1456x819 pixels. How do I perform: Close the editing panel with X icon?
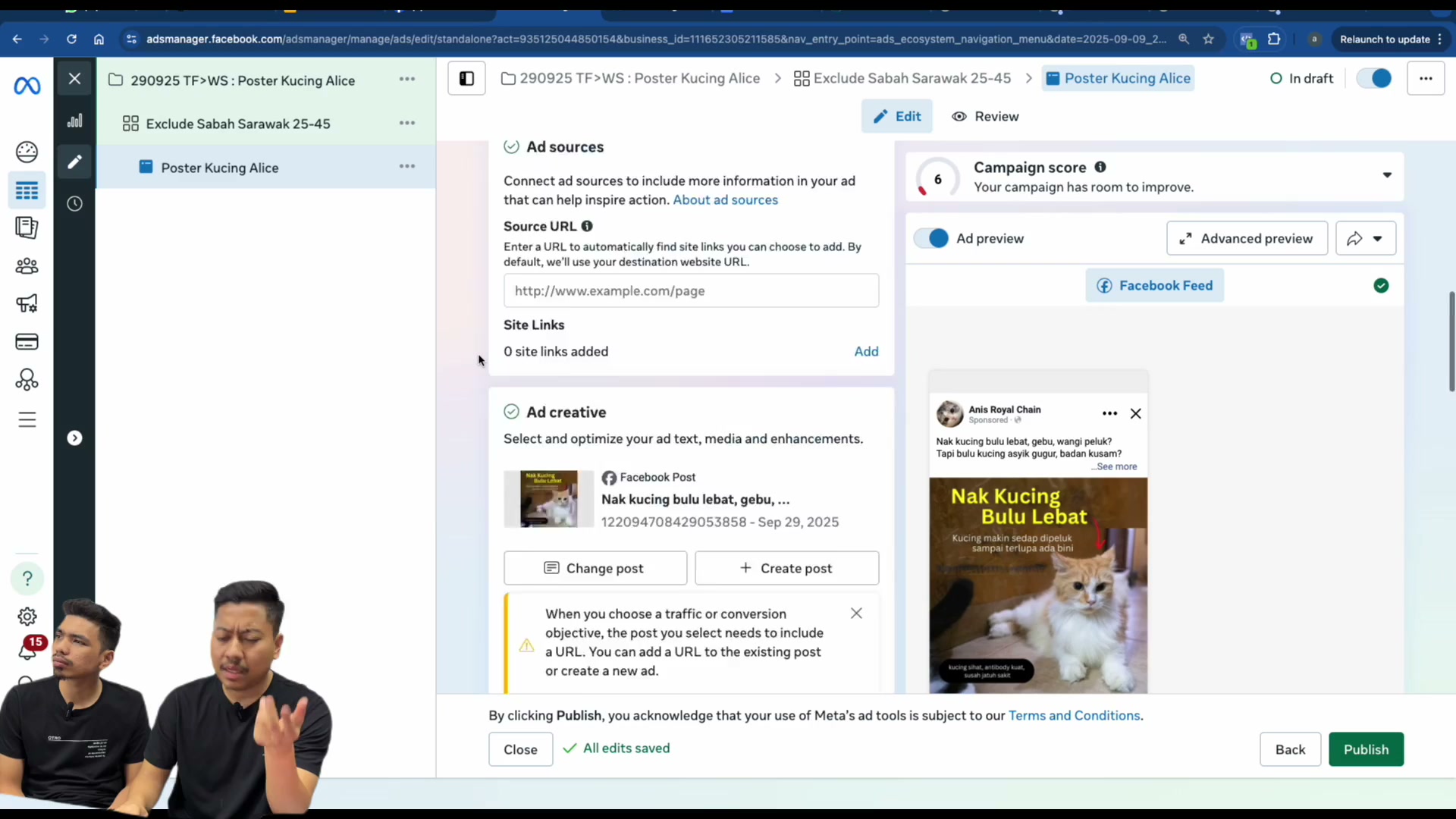(74, 78)
